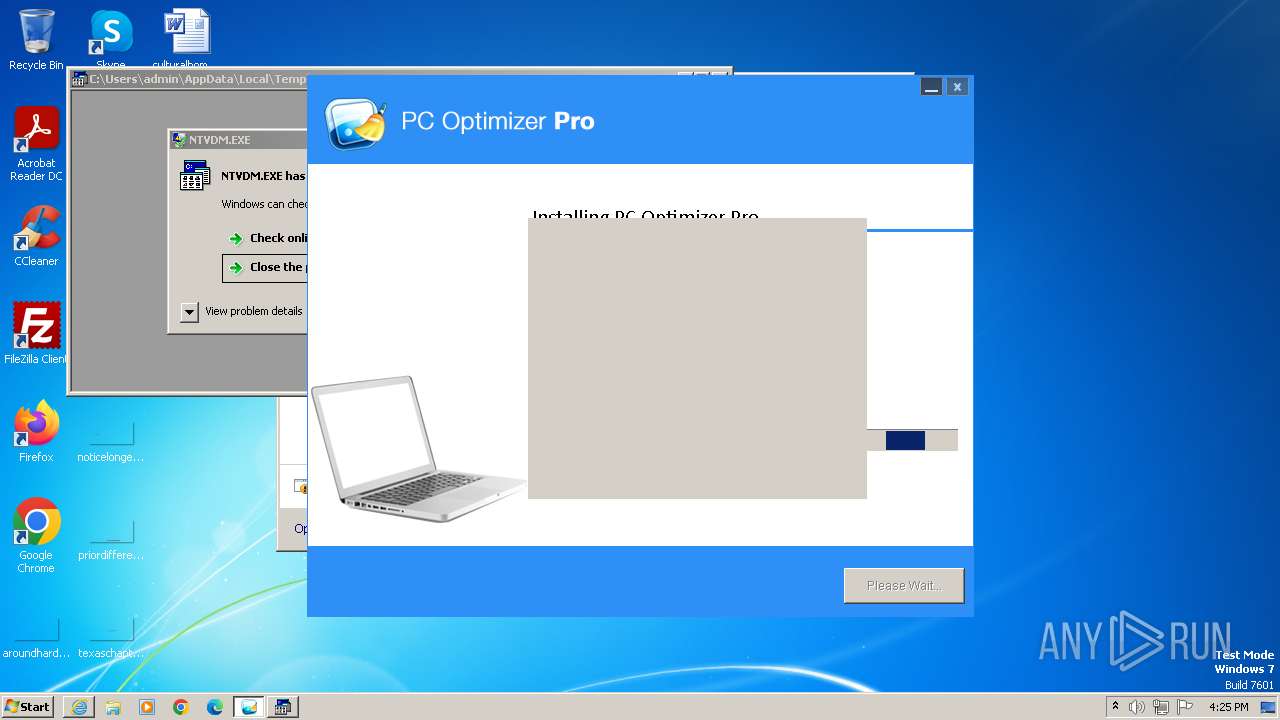Switch to PC Optimizer Pro taskbar item
Viewport: 1280px width, 720px height.
click(x=249, y=707)
